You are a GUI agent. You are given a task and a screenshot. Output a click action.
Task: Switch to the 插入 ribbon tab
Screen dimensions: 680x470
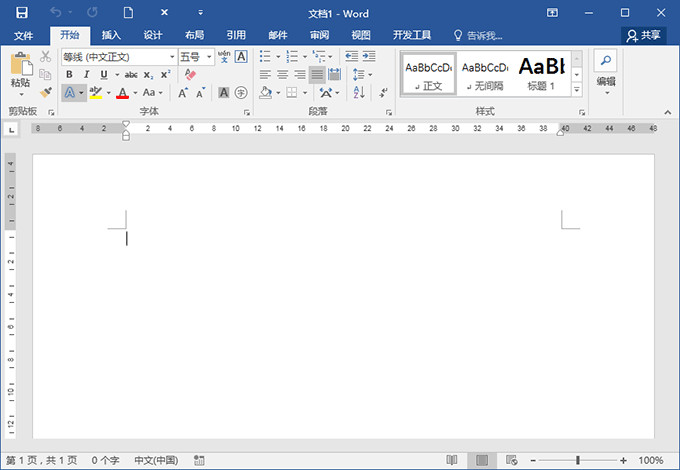(111, 35)
